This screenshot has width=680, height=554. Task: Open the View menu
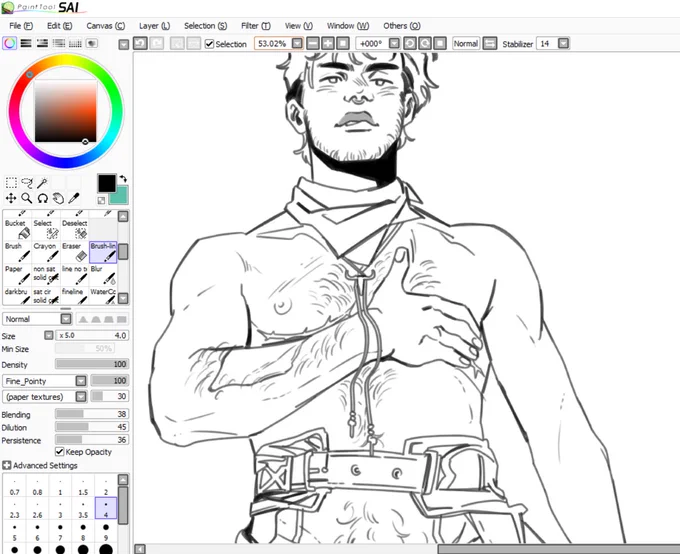(x=299, y=26)
